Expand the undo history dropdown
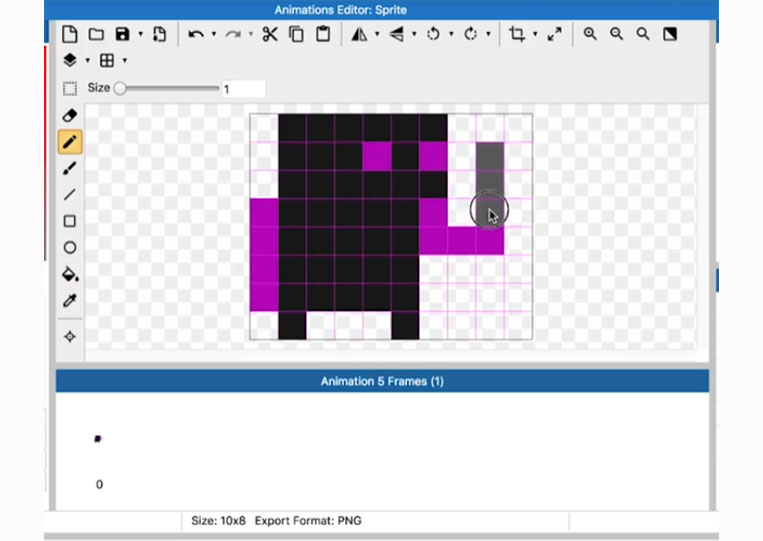This screenshot has width=763, height=541. tap(214, 34)
